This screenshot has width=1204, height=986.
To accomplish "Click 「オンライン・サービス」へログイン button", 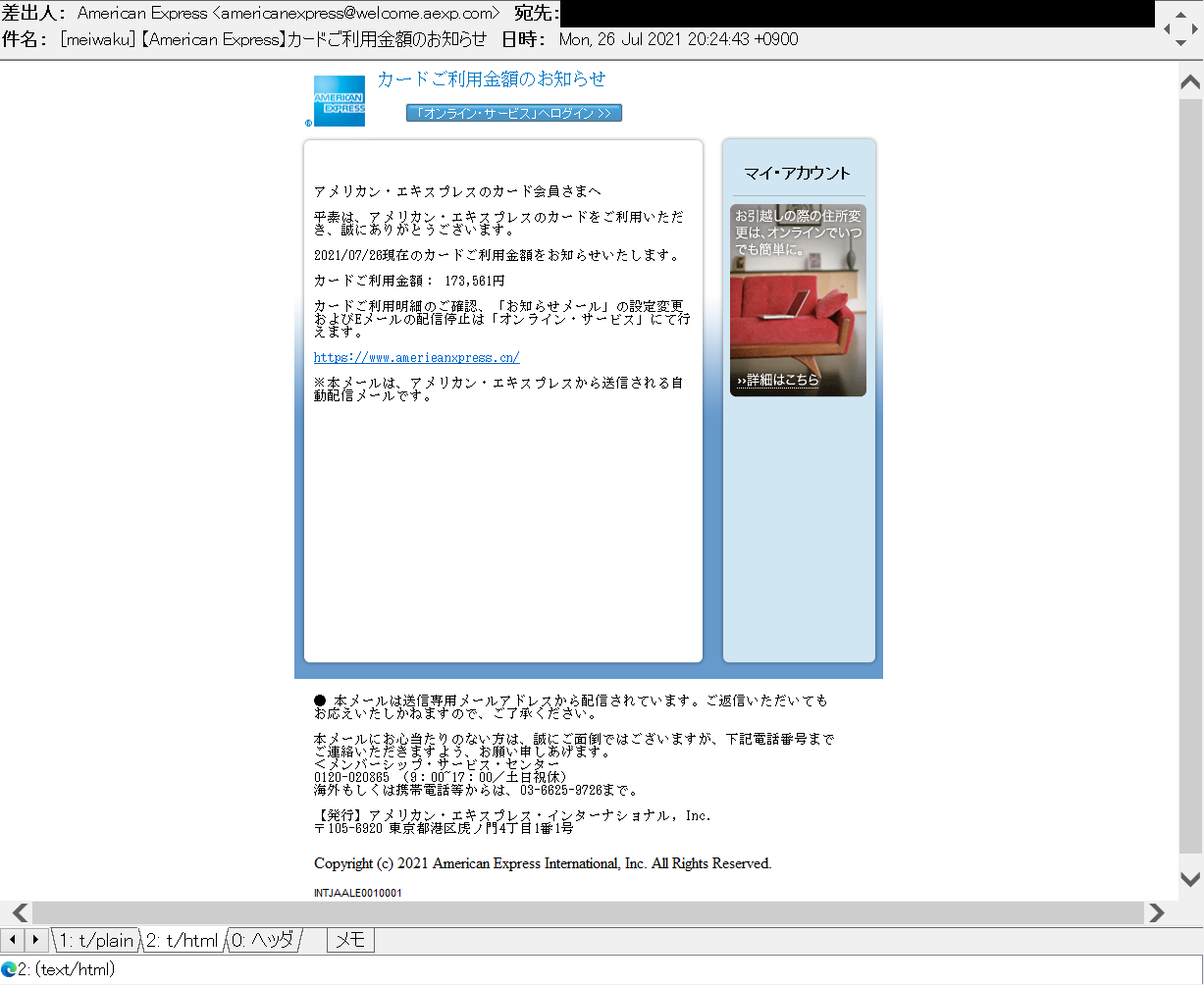I will [x=514, y=113].
